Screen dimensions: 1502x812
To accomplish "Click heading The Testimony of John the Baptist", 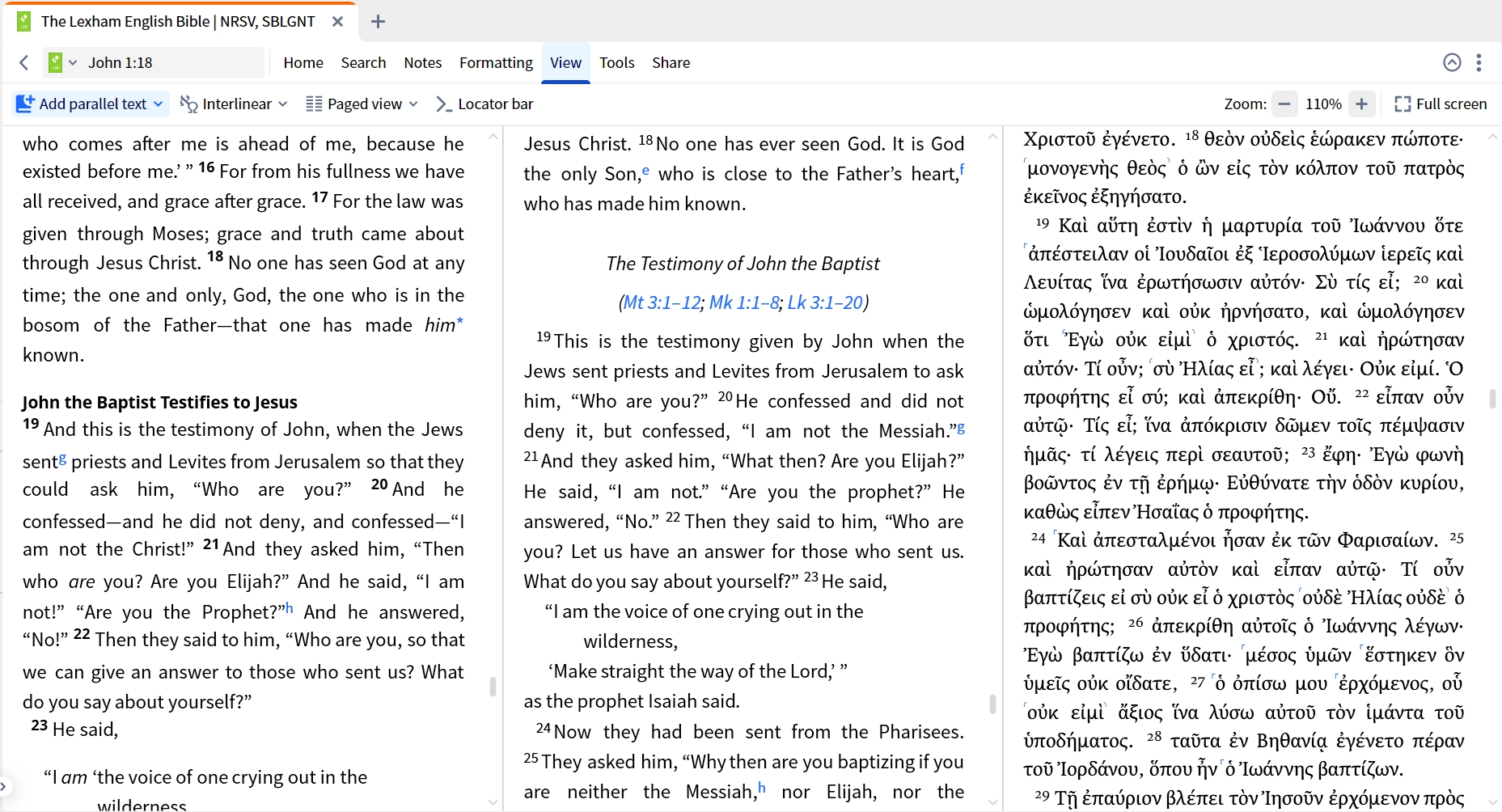I will click(x=743, y=264).
